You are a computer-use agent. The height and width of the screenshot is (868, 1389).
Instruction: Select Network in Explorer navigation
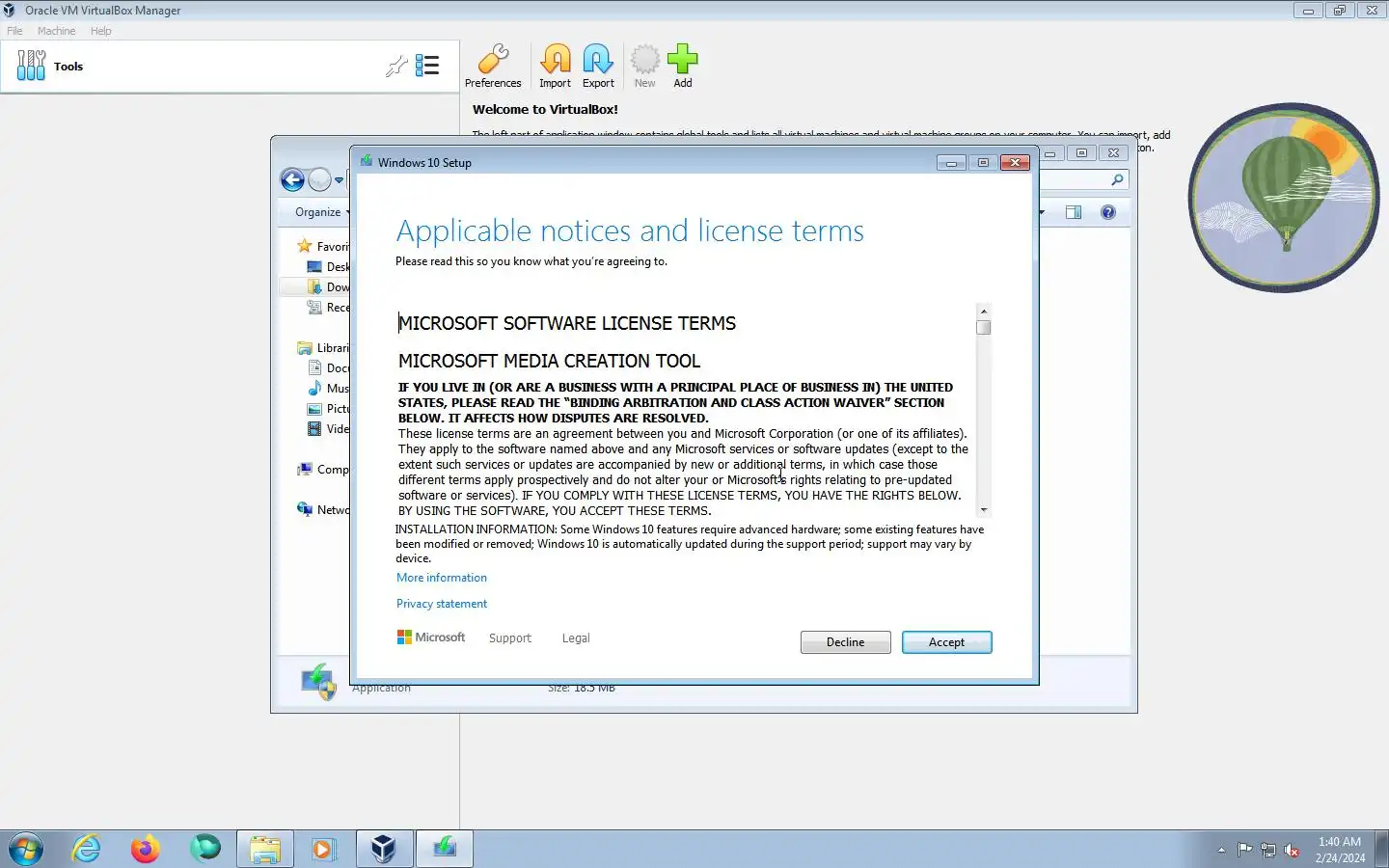tap(323, 509)
